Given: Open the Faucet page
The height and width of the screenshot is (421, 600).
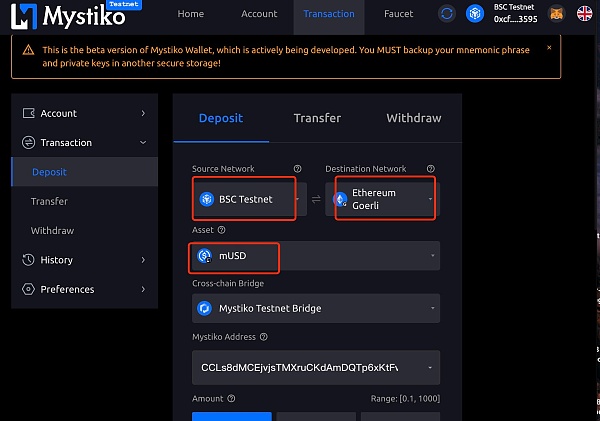Looking at the screenshot, I should click(x=398, y=14).
